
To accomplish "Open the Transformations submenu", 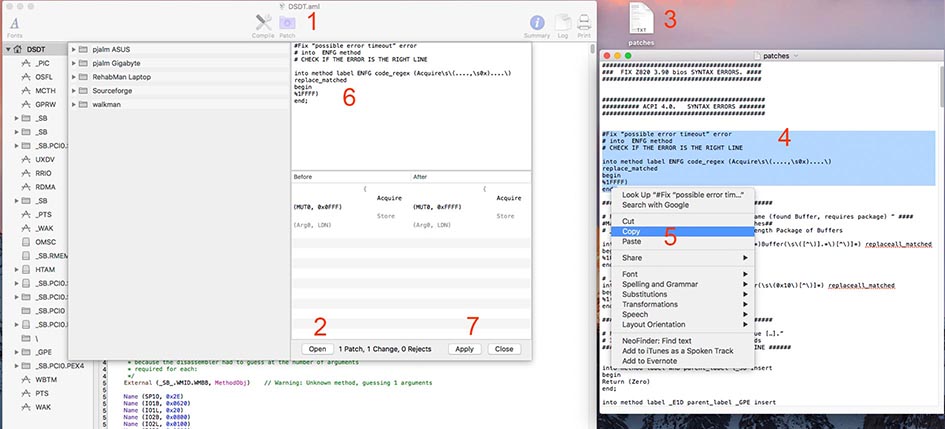I will click(682, 304).
